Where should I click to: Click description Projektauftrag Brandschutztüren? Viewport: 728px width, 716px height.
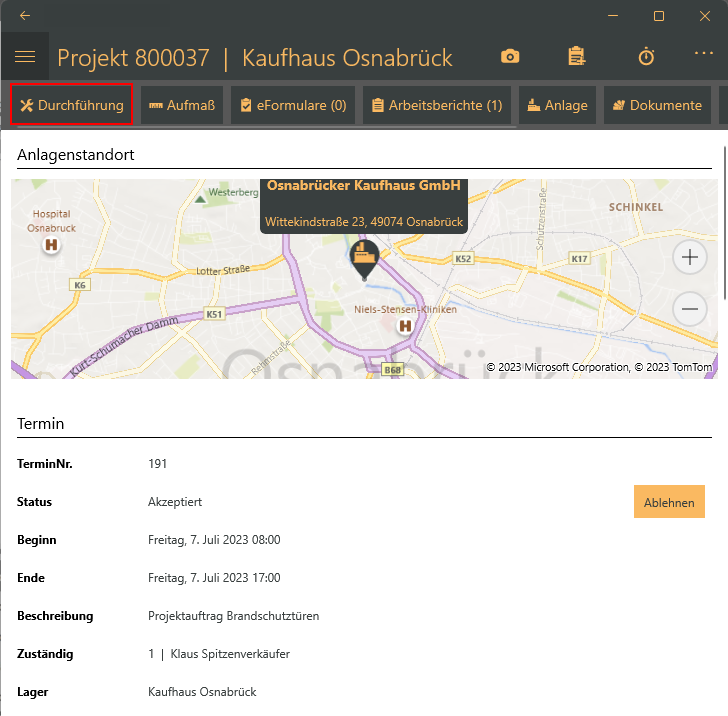pyautogui.click(x=234, y=616)
